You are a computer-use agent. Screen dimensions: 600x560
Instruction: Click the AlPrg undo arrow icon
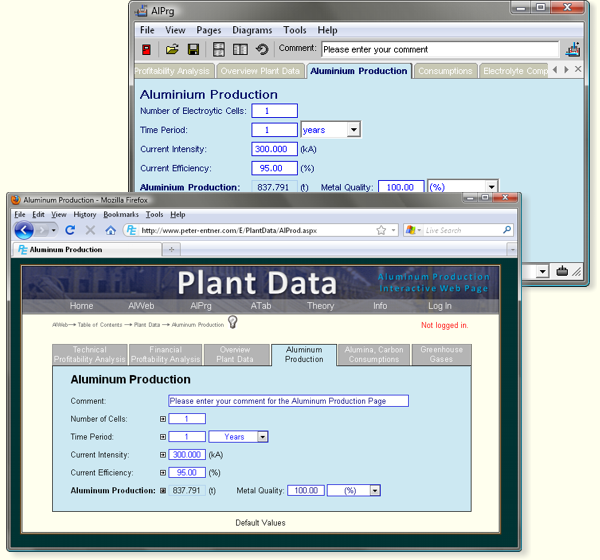coord(262,49)
